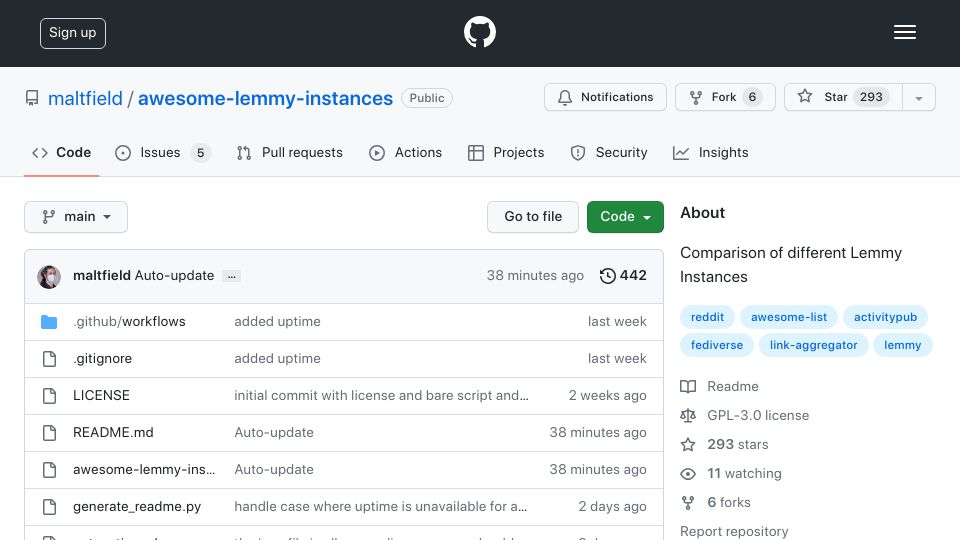The height and width of the screenshot is (540, 960).
Task: Open the 'added uptime' commit for .github/workflows
Action: click(277, 321)
